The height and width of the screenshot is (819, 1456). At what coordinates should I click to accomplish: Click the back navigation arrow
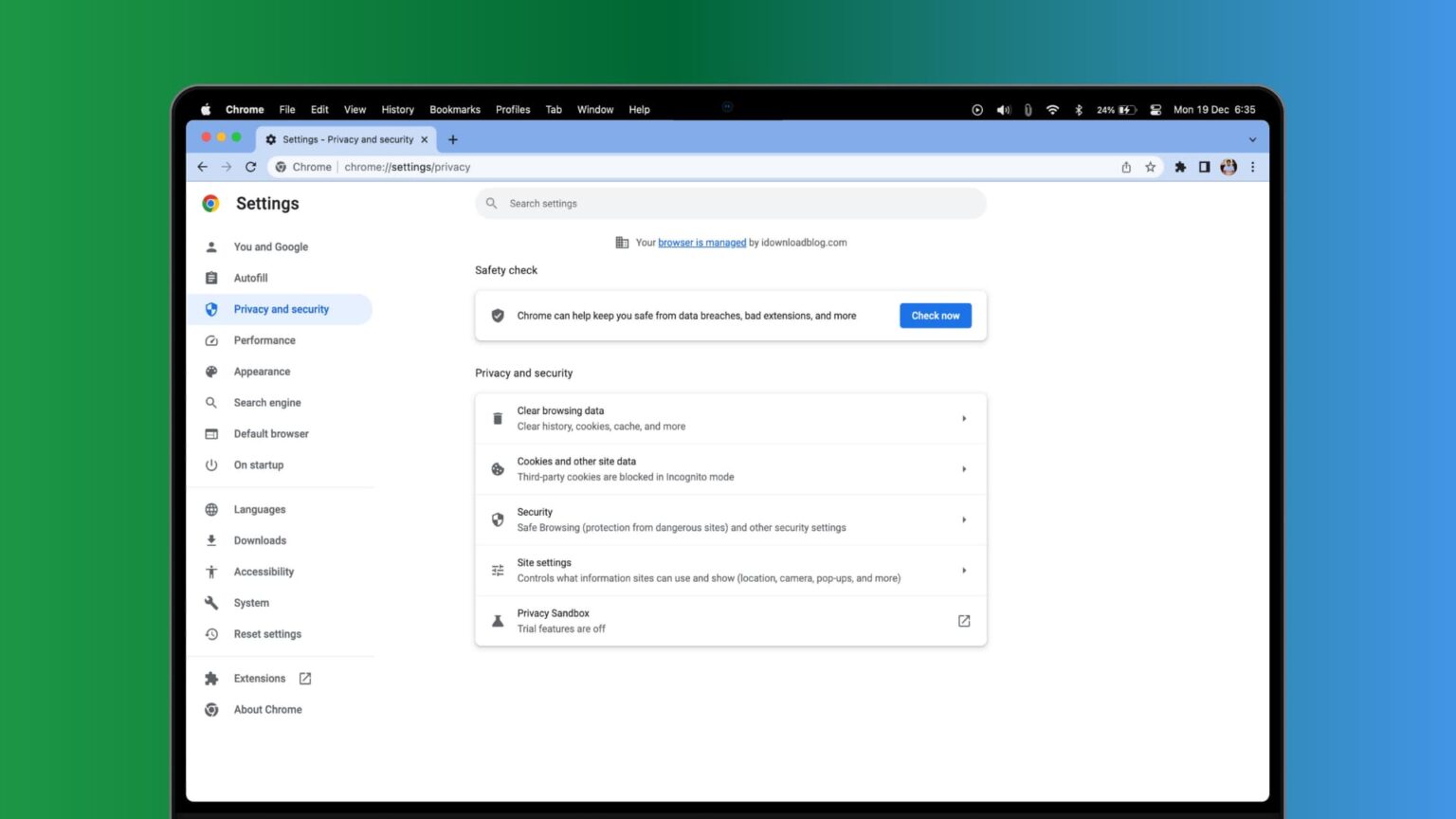coord(202,167)
